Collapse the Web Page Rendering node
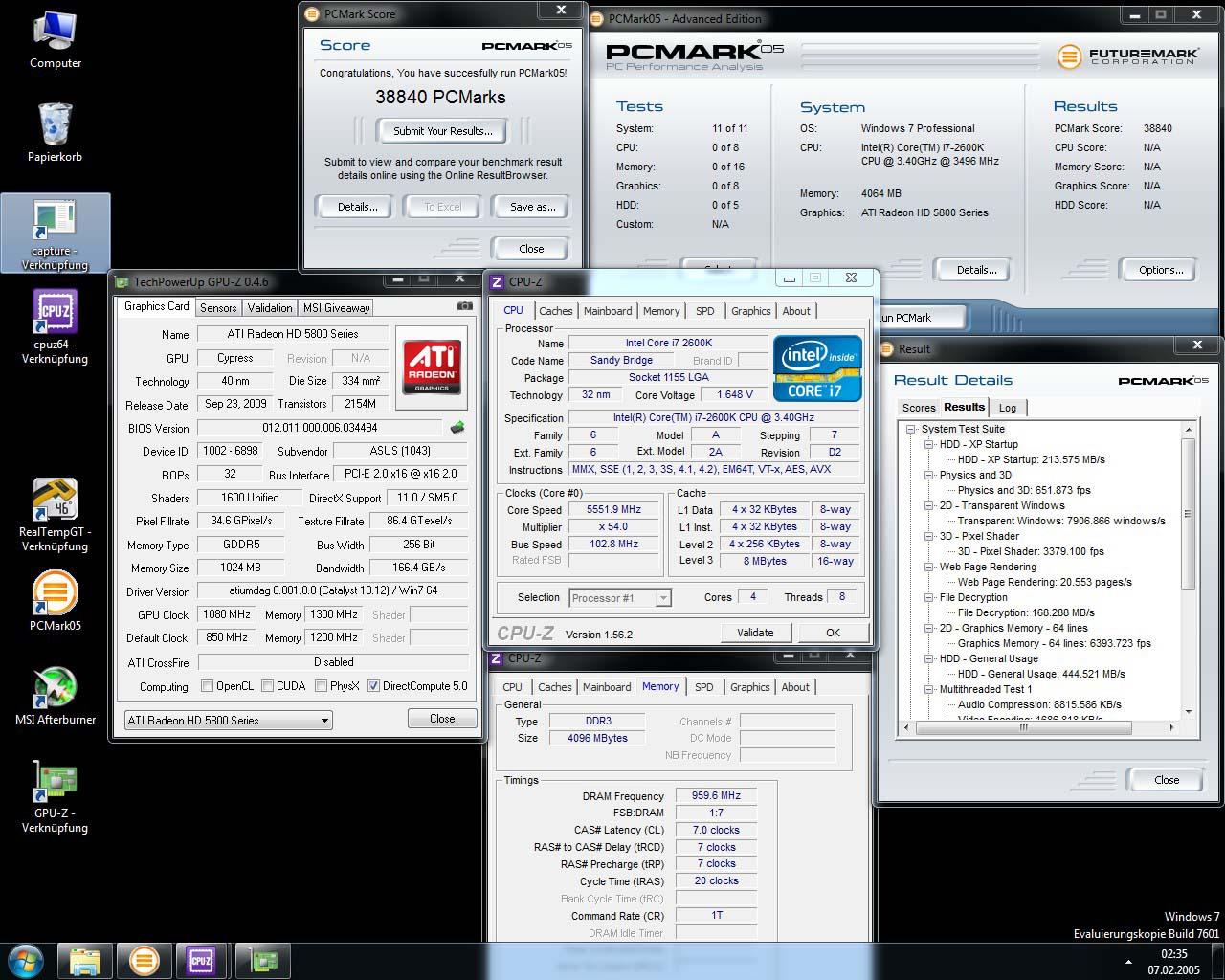This screenshot has height=980, width=1225. 928,567
